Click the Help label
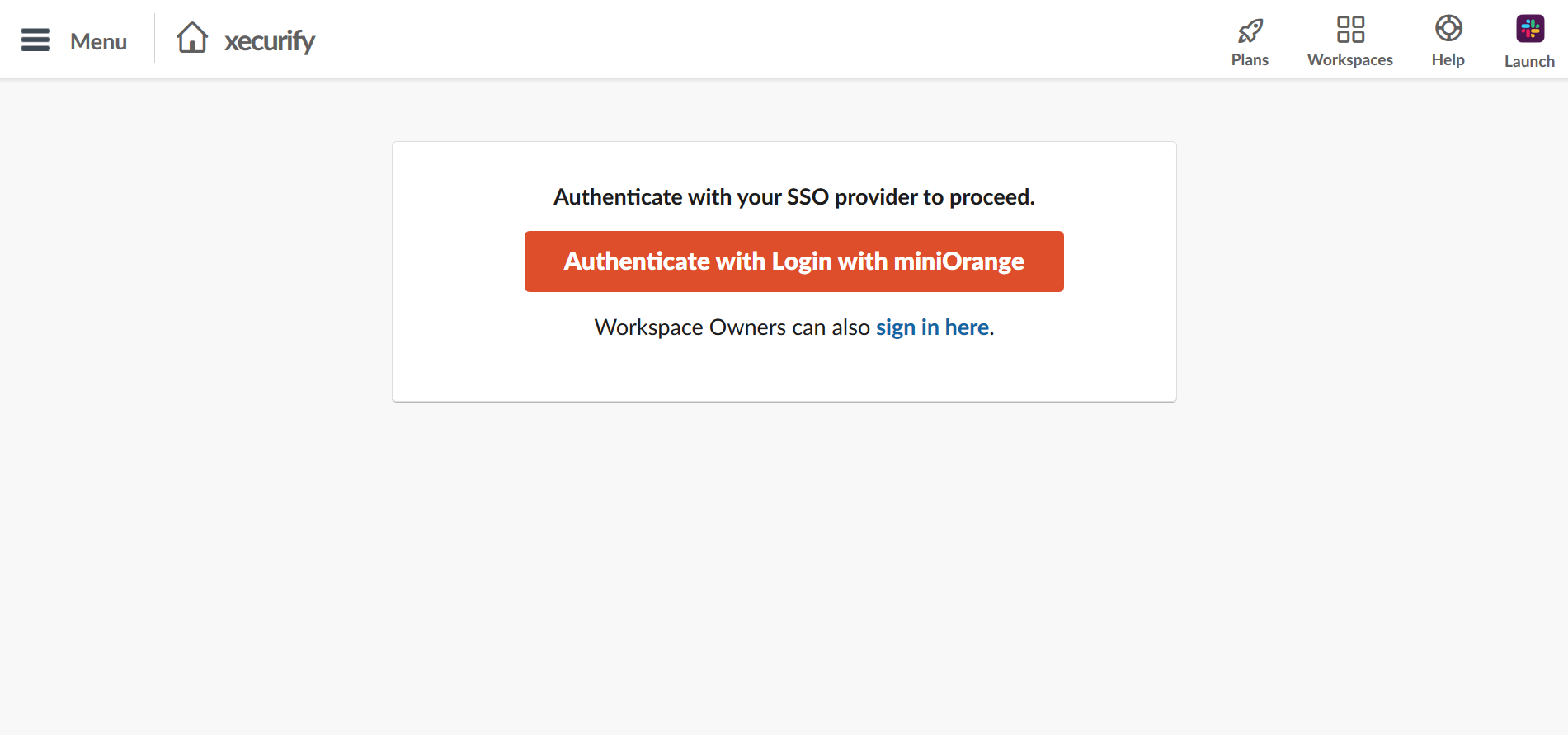The image size is (1568, 735). [1448, 59]
